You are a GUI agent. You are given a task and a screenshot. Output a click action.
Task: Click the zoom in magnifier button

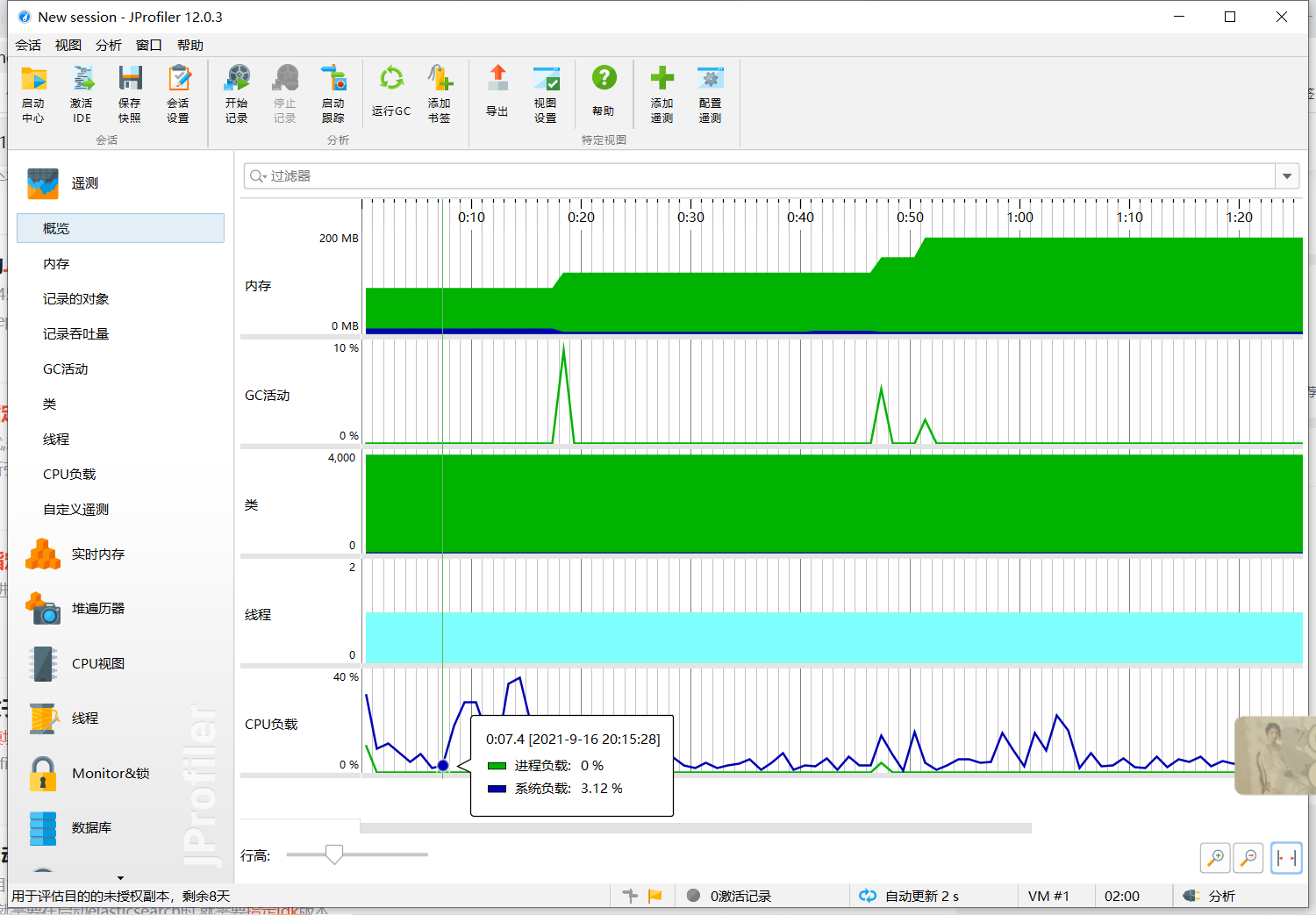tap(1215, 857)
